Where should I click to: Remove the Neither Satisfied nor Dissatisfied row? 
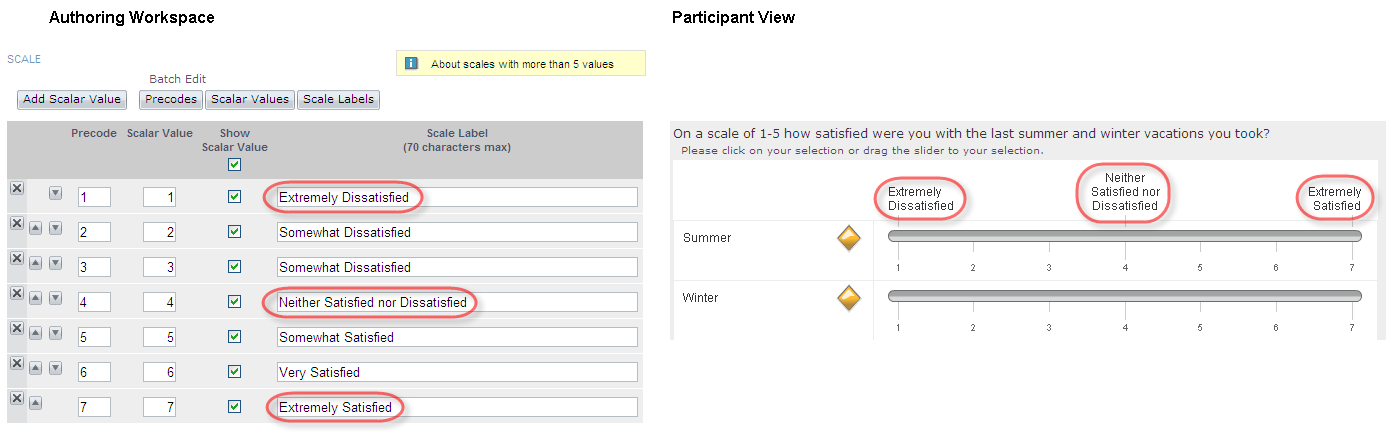16,293
